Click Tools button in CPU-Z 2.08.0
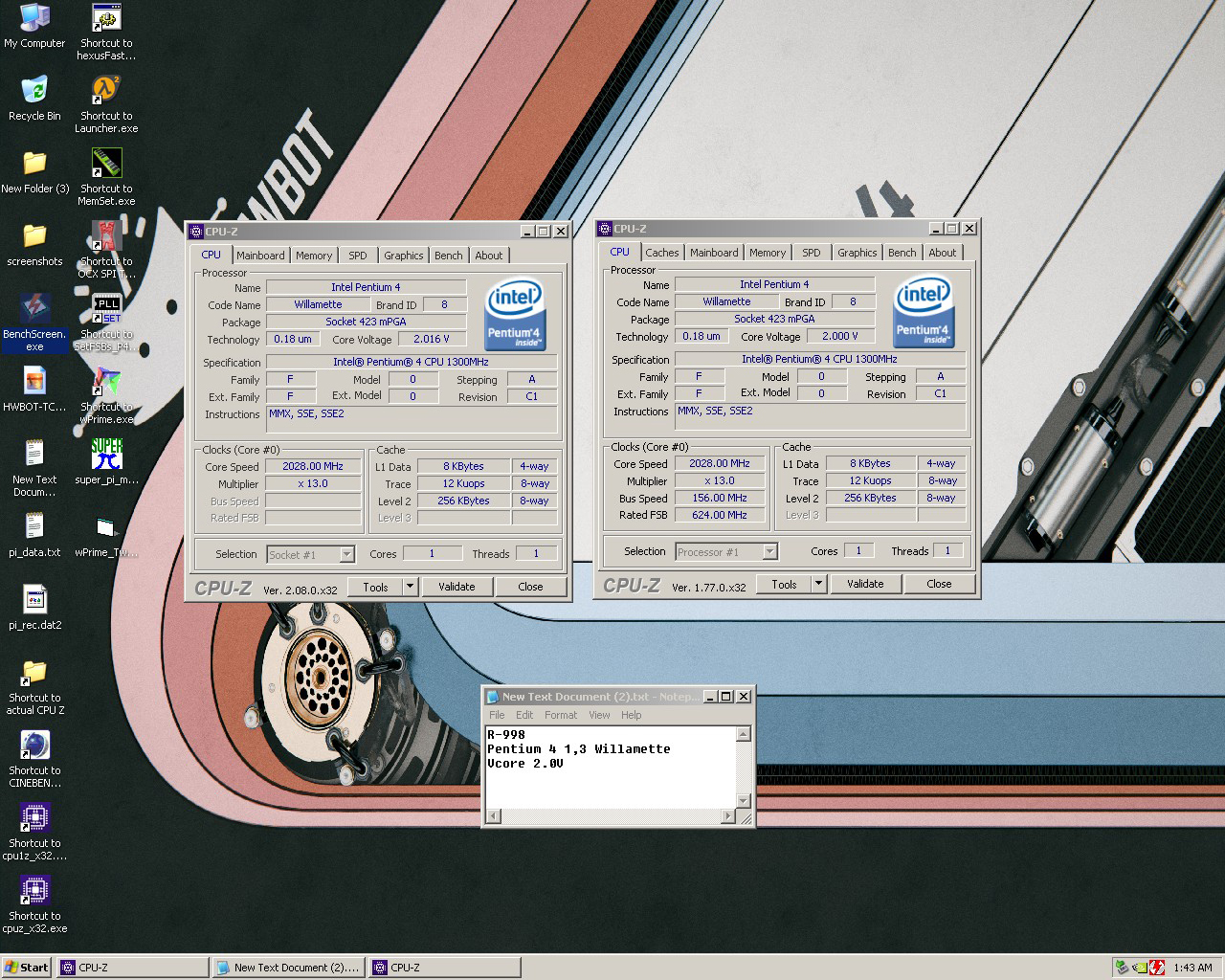 point(375,587)
